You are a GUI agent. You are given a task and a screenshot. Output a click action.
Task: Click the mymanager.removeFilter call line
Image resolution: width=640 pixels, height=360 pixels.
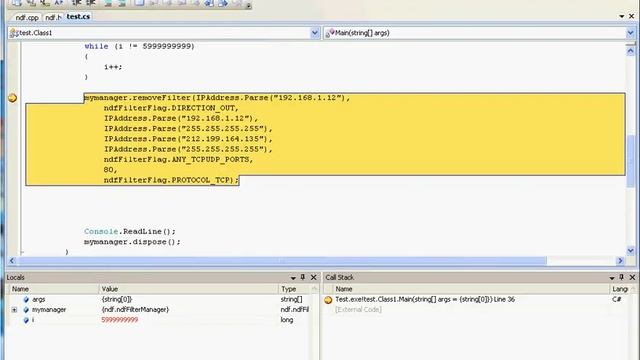(x=217, y=98)
